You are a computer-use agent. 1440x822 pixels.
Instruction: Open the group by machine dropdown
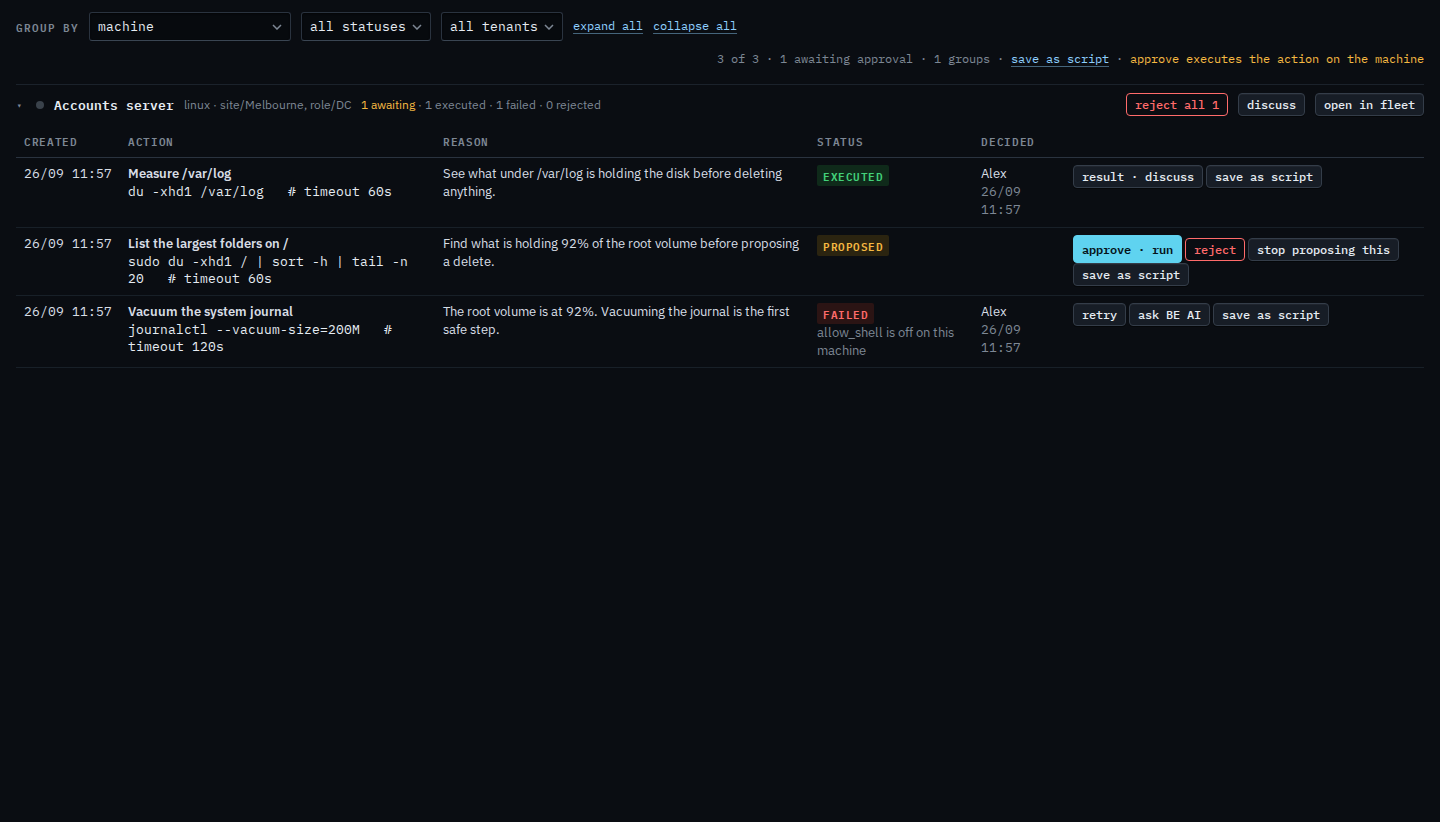click(x=190, y=27)
